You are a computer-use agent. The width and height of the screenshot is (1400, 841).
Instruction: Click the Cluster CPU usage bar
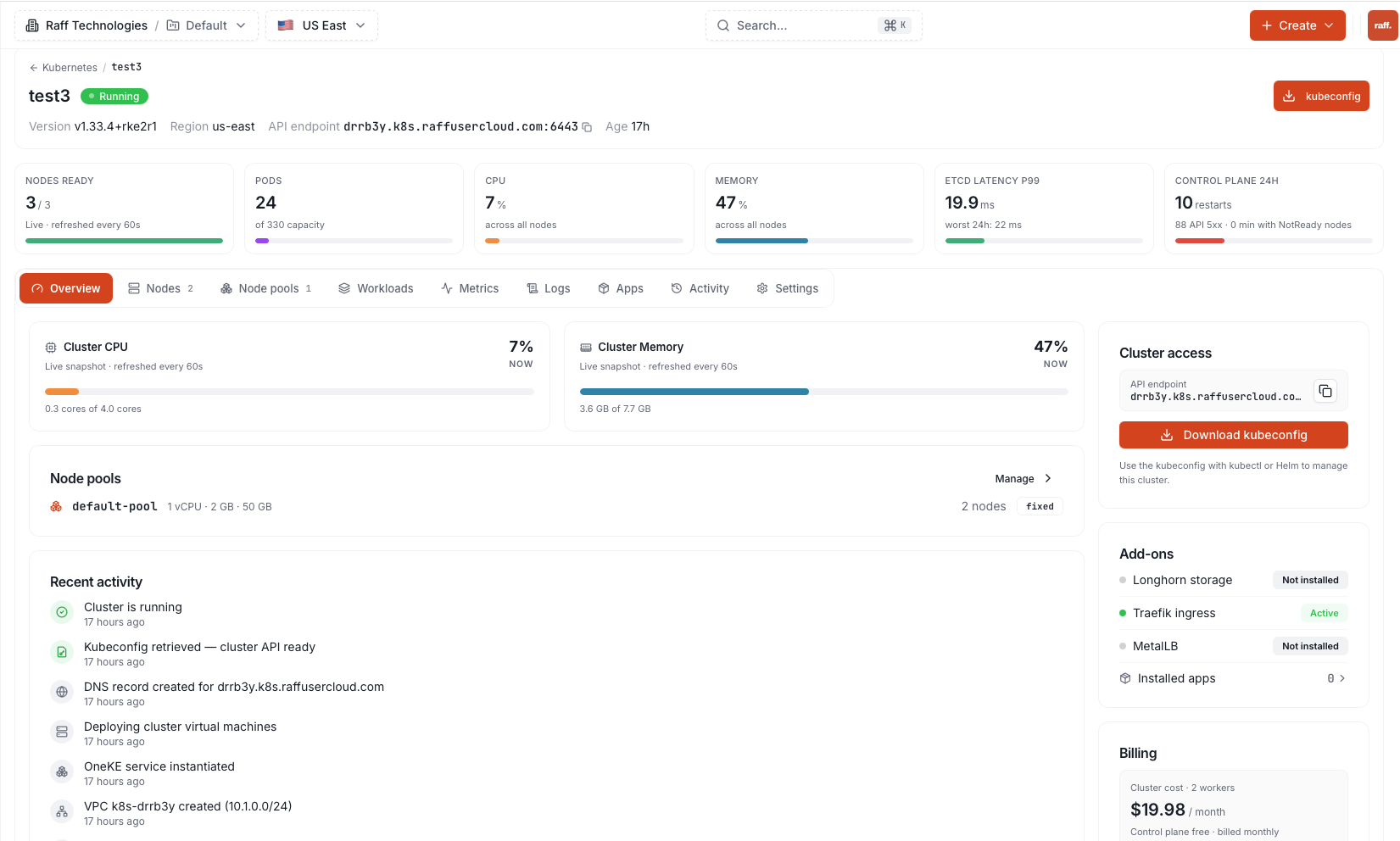pyautogui.click(x=289, y=392)
